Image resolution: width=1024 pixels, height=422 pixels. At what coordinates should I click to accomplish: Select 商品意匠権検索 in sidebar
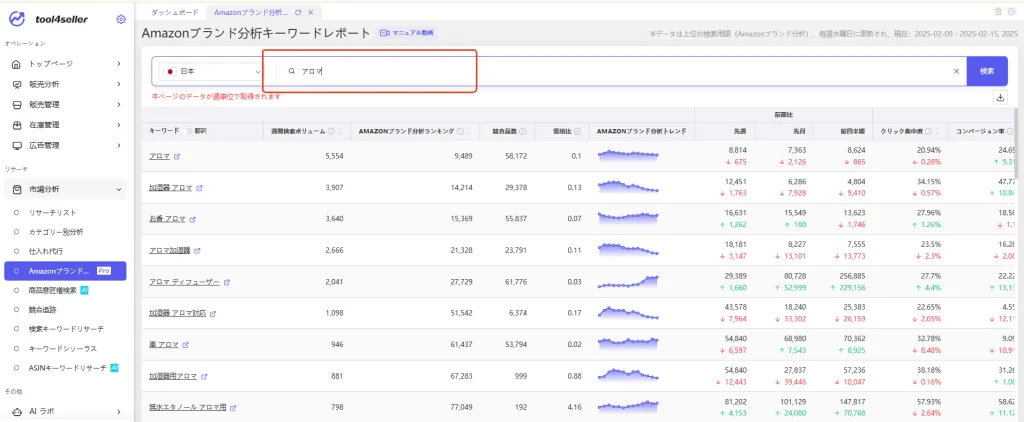coord(54,290)
